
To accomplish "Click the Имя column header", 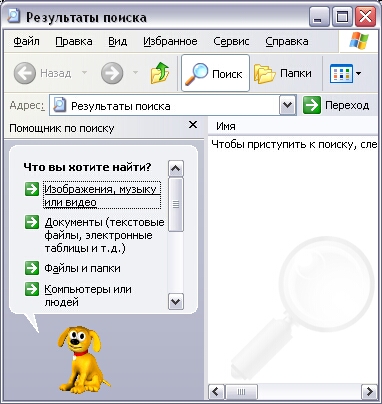I will coord(226,126).
